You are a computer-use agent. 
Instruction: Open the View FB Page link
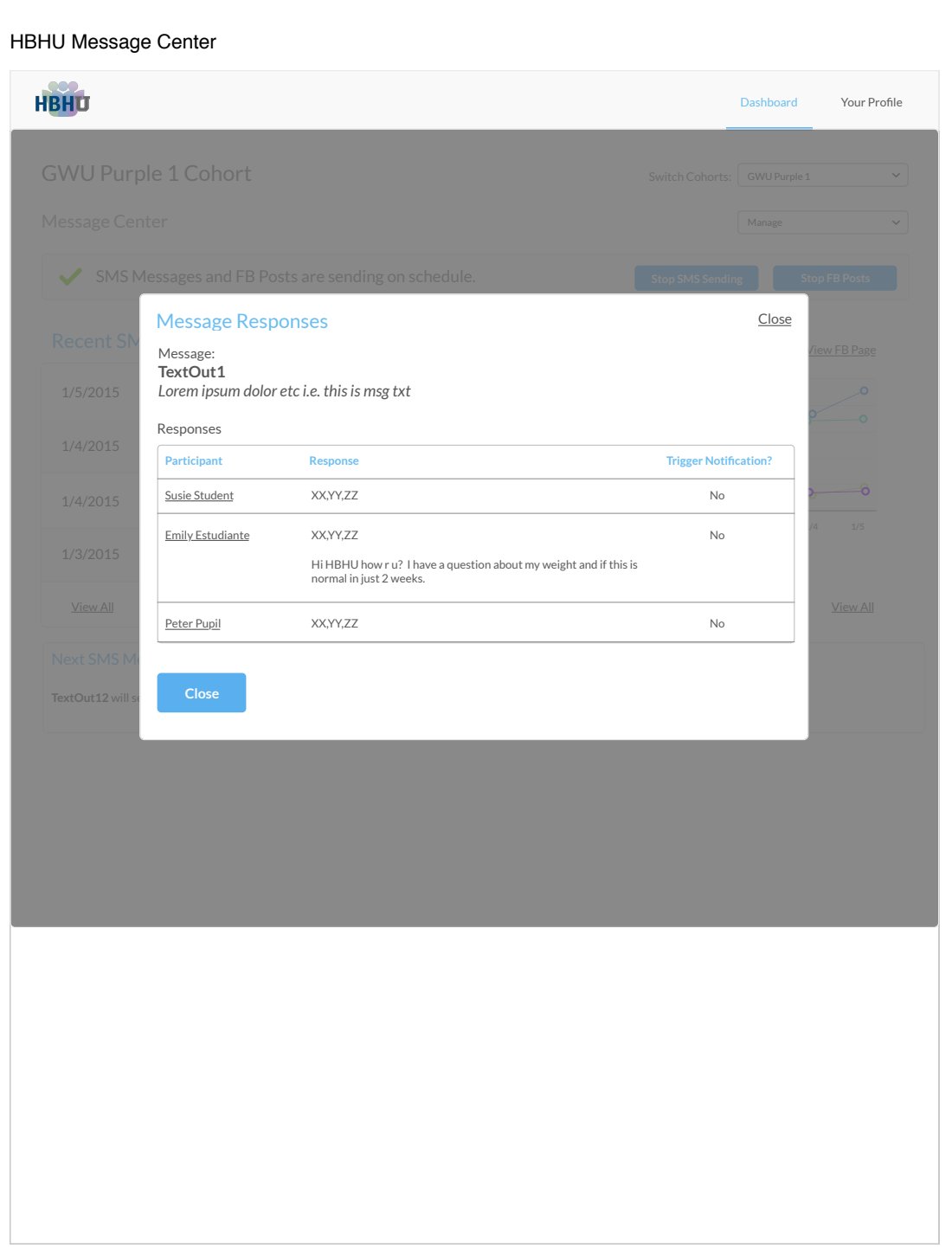tap(843, 351)
